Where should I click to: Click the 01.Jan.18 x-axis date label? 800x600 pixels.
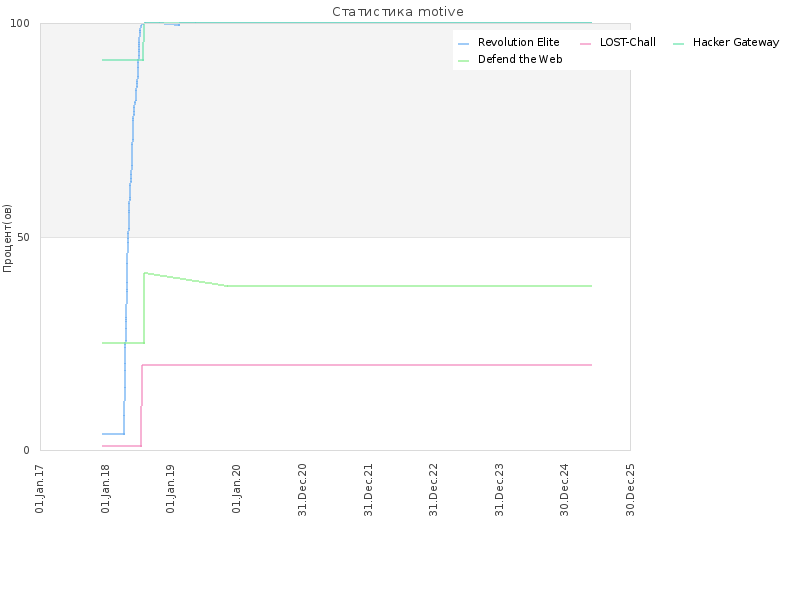(106, 488)
